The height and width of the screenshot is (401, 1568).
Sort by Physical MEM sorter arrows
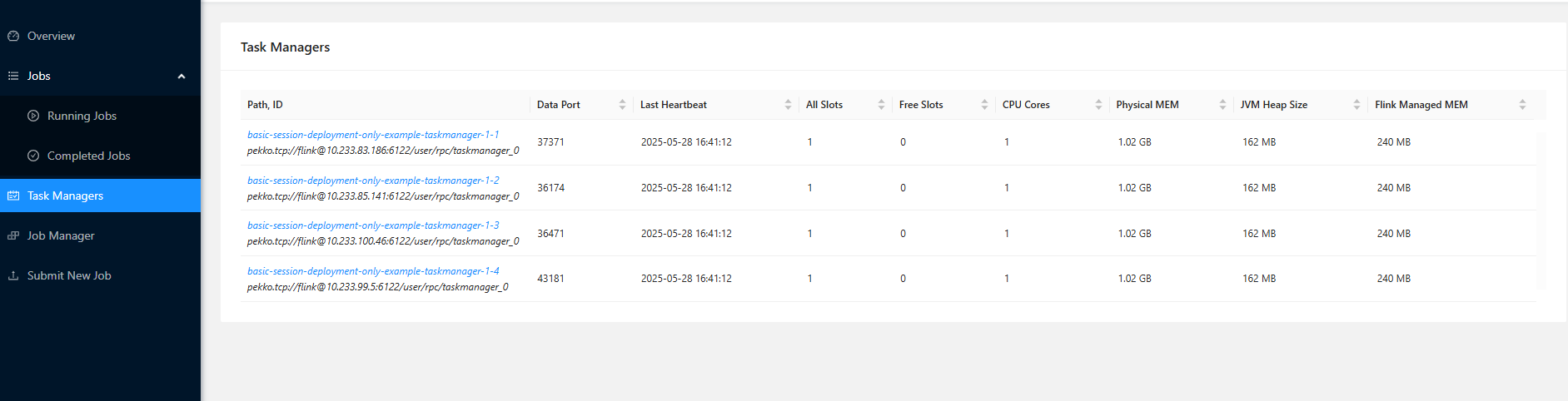(x=1222, y=105)
